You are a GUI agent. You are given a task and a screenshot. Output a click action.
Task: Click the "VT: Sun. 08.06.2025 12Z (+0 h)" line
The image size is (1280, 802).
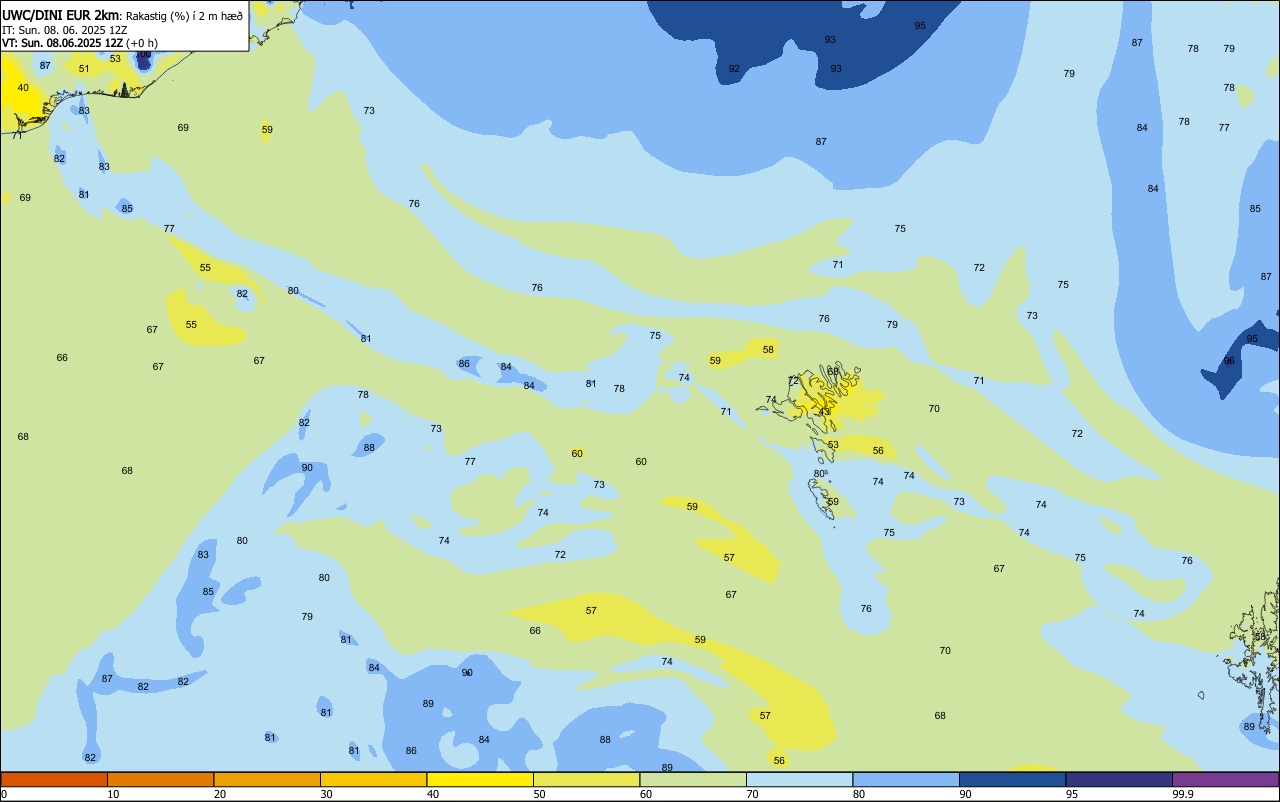(x=80, y=43)
